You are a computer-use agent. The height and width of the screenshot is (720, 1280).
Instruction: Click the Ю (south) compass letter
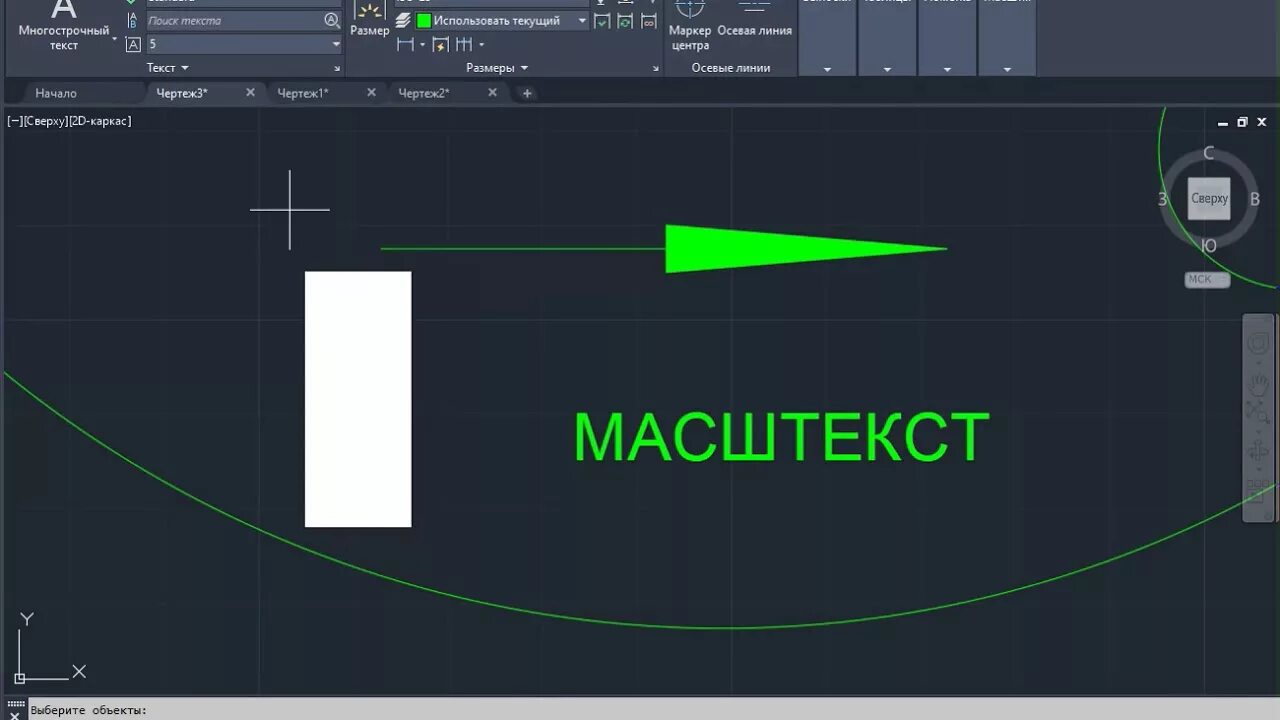tap(1209, 246)
